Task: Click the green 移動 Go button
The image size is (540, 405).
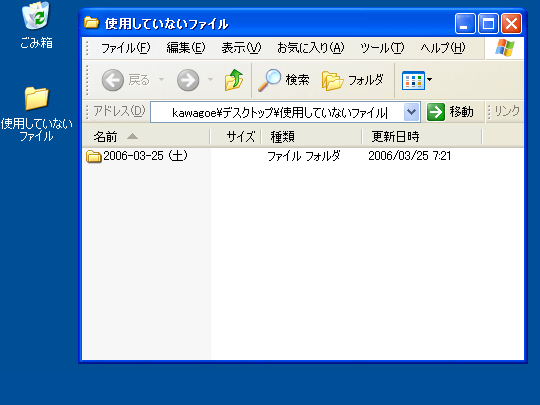Action: click(450, 112)
